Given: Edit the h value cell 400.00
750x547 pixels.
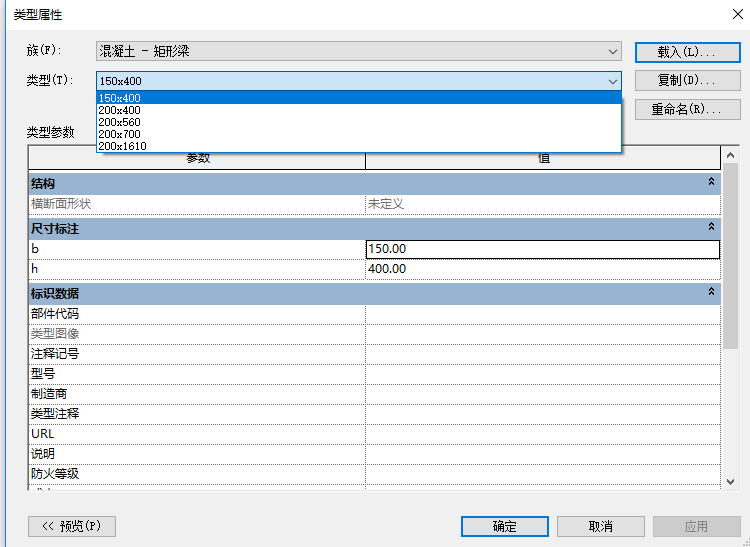Looking at the screenshot, I should (x=543, y=269).
